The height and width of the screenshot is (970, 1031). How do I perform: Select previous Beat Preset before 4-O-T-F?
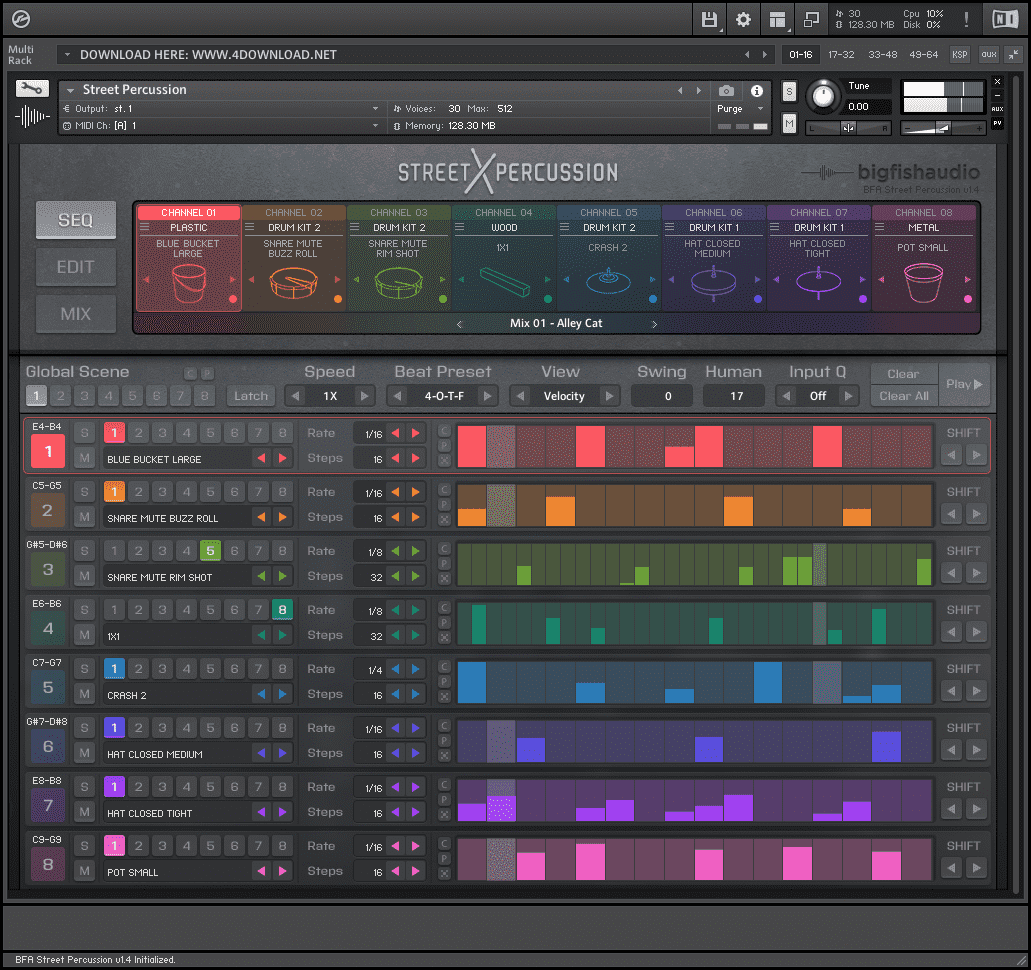pos(397,396)
